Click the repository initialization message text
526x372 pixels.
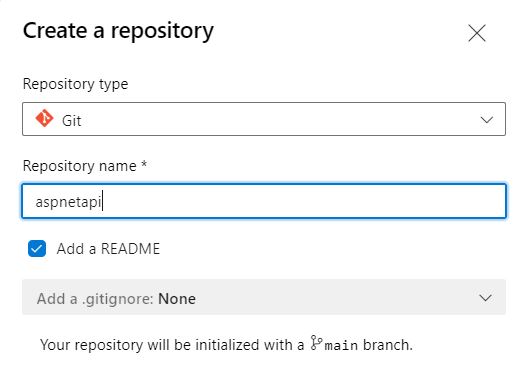click(226, 344)
